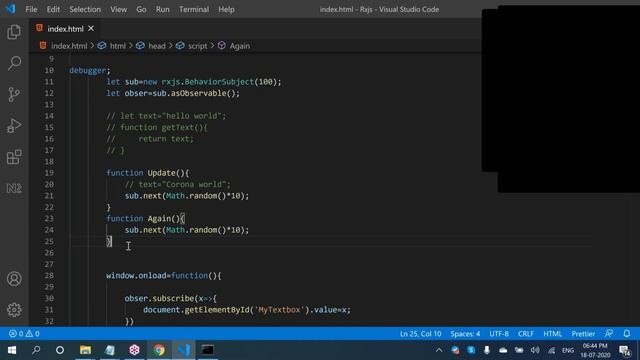Open the Windows Action Center
The height and width of the screenshot is (360, 640).
[625, 350]
